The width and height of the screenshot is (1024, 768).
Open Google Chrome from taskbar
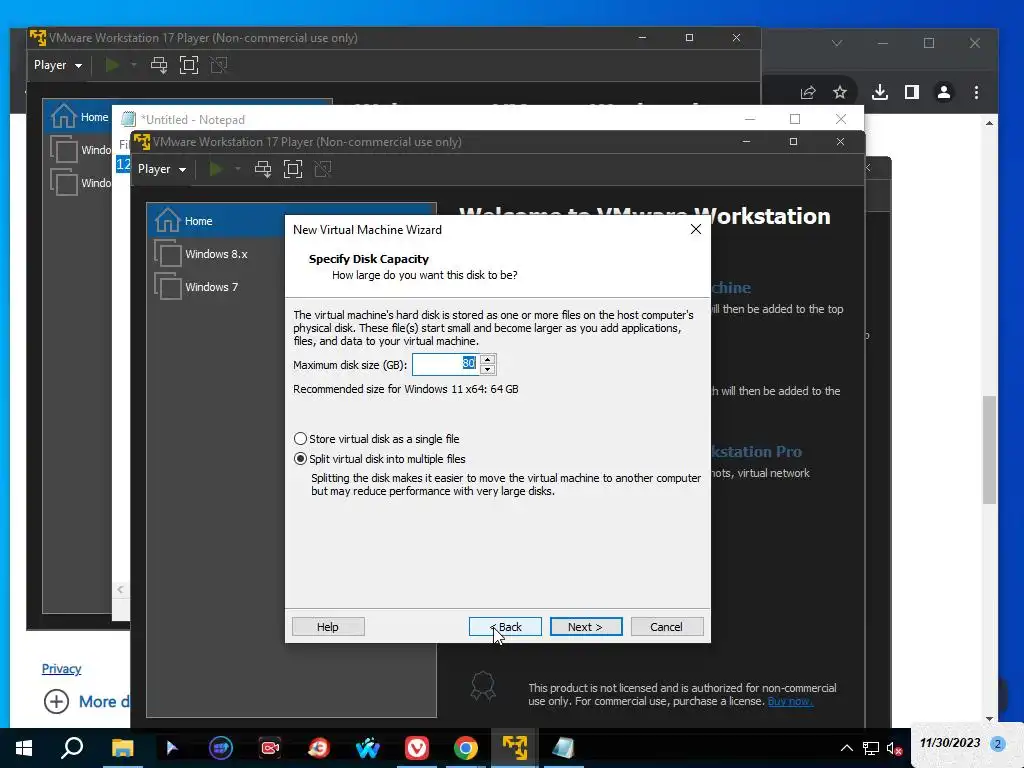(x=466, y=748)
